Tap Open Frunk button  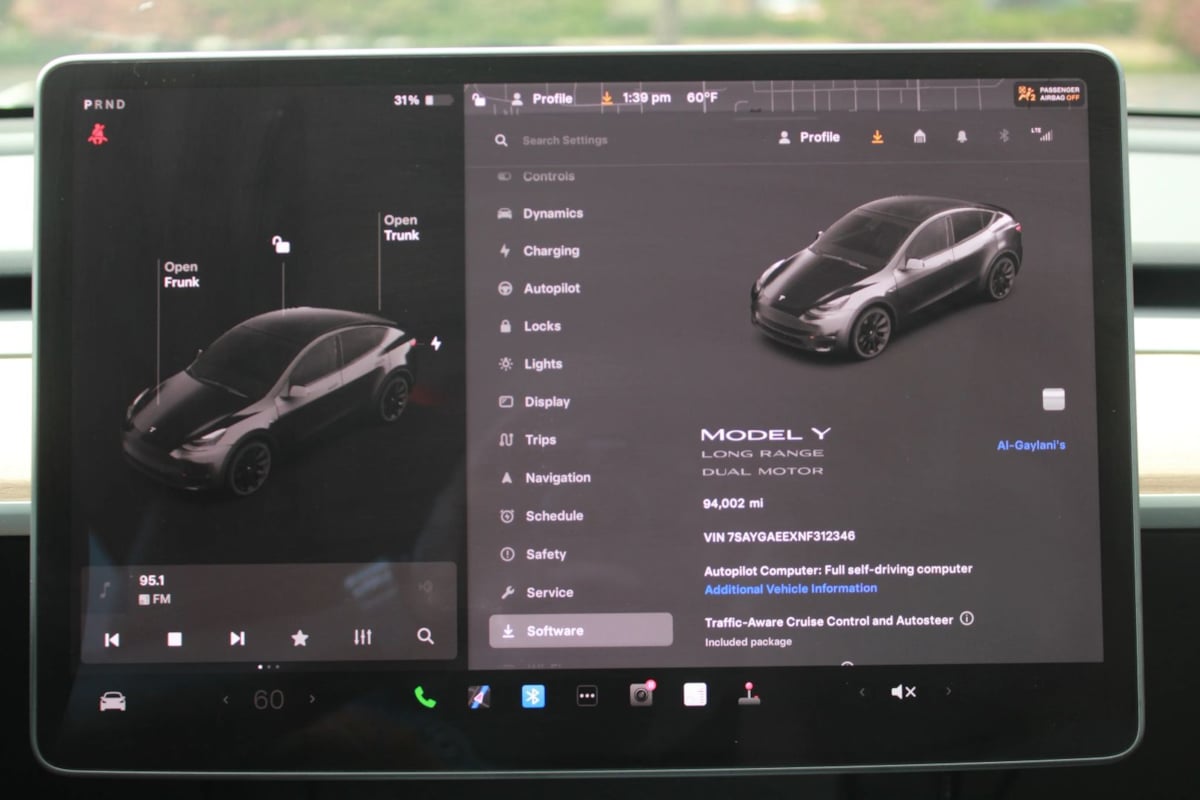[x=181, y=275]
